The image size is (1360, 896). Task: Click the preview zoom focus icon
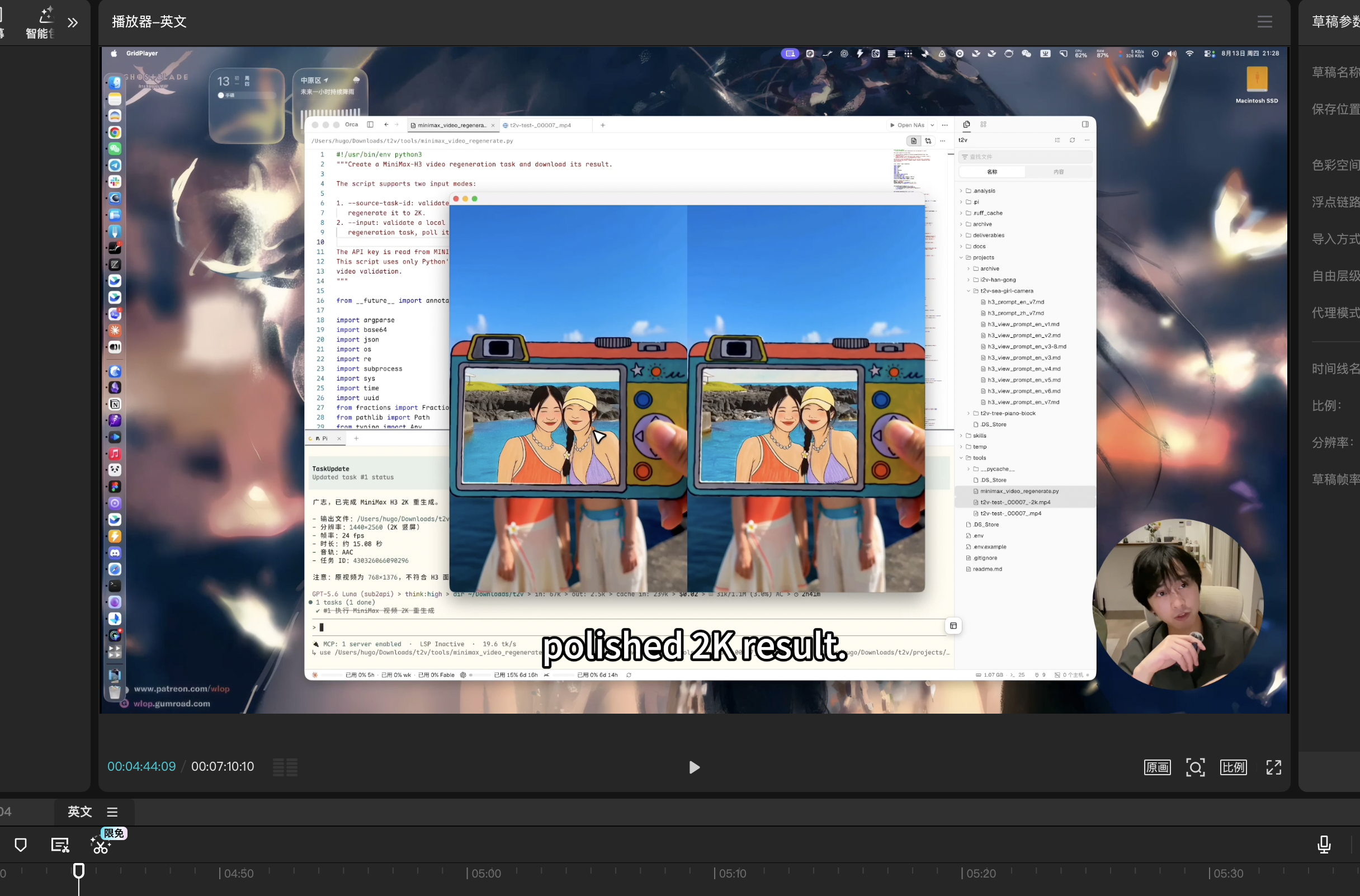coord(1195,767)
